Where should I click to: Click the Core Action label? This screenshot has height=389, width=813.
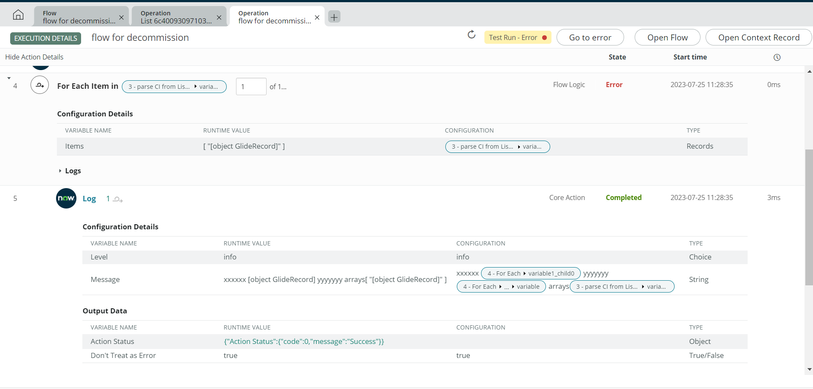[567, 198]
